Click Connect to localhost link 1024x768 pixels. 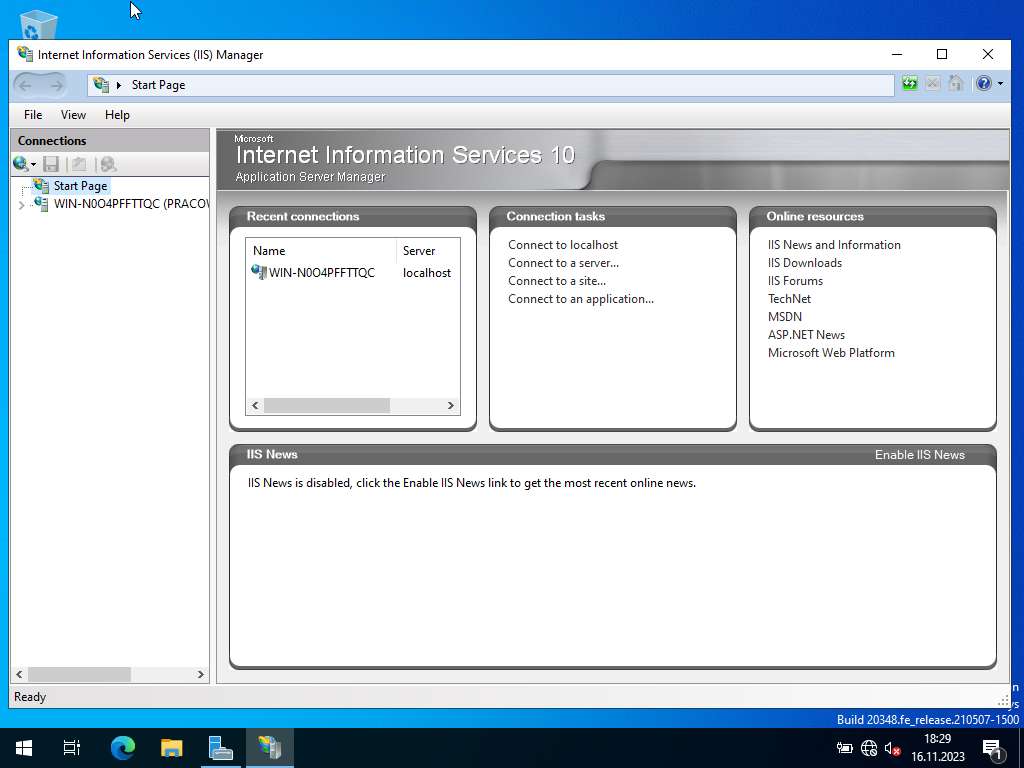pyautogui.click(x=563, y=245)
